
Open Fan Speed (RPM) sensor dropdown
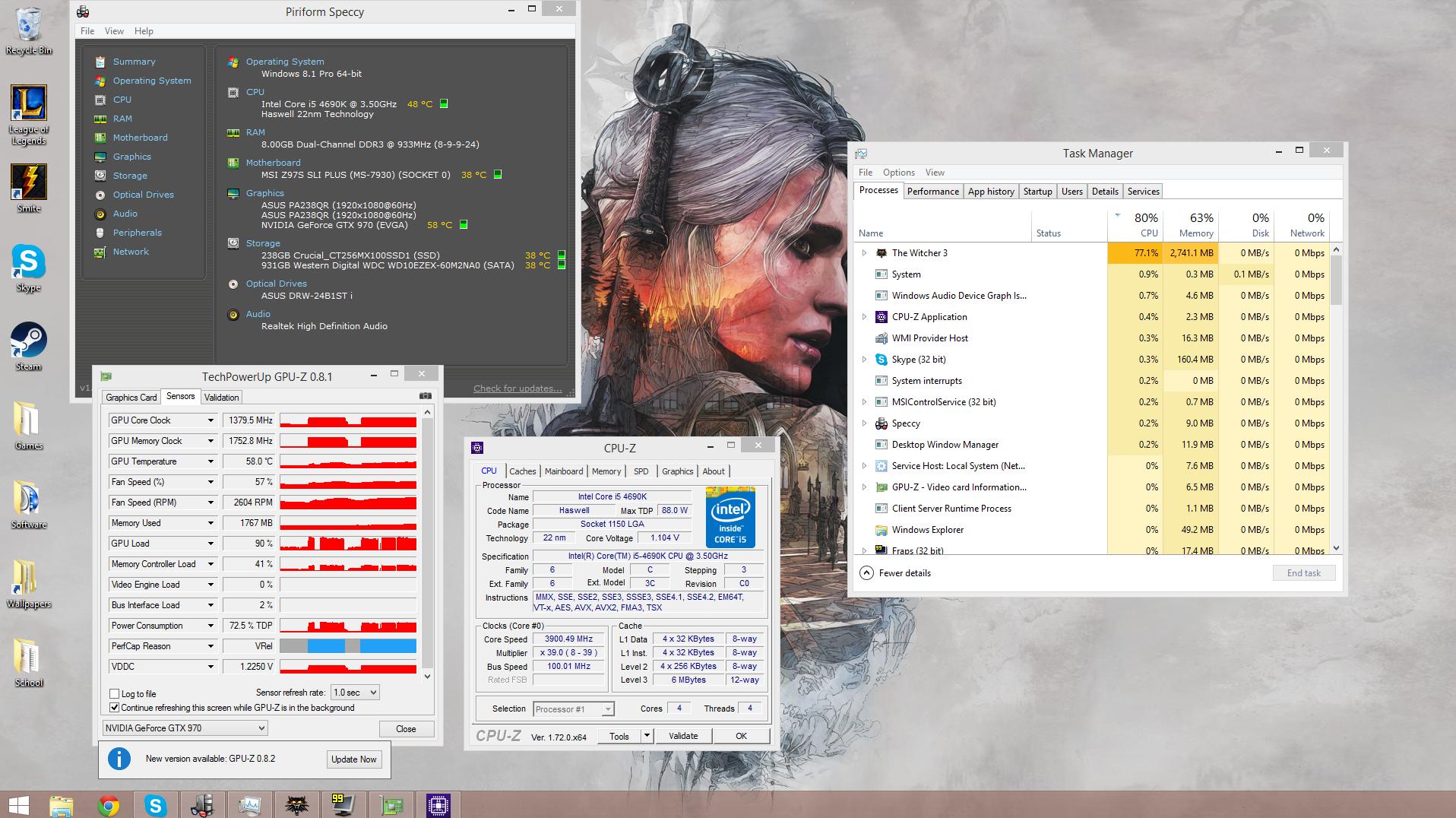pyautogui.click(x=210, y=503)
